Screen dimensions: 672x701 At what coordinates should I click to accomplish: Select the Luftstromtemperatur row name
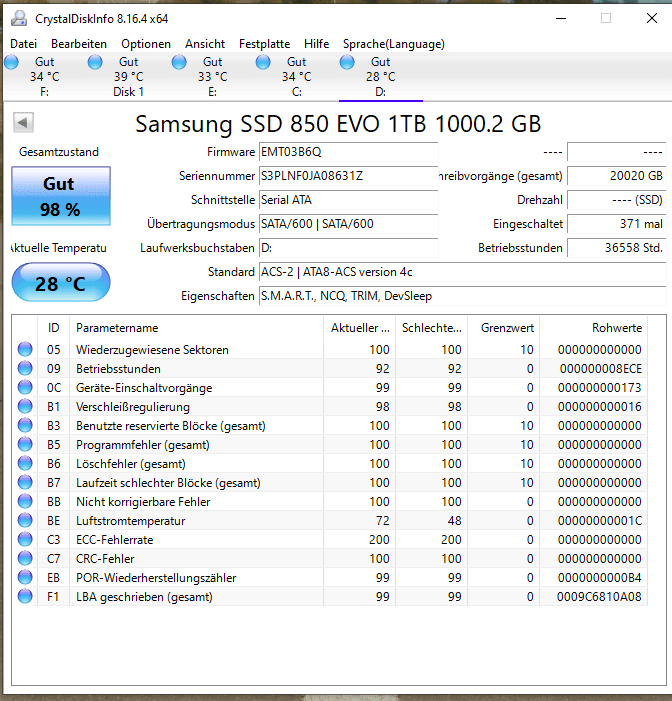pos(131,520)
